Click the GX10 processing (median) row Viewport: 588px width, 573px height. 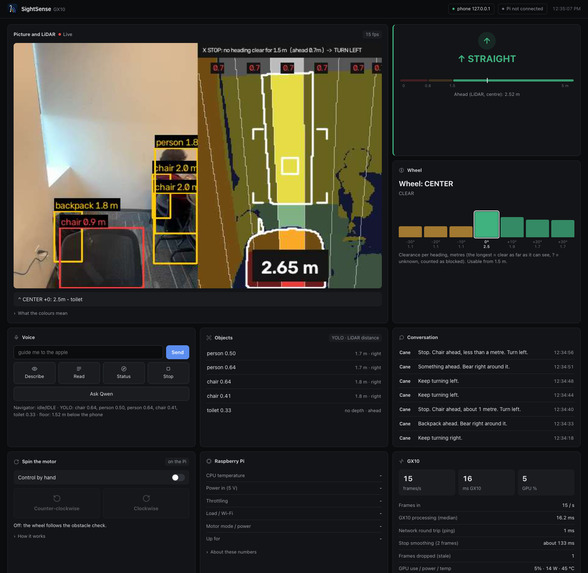(486, 518)
